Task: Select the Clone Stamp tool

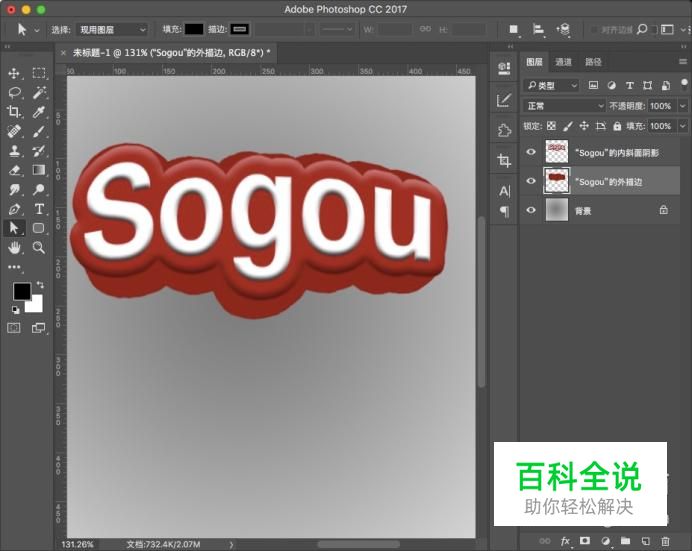Action: (14, 151)
